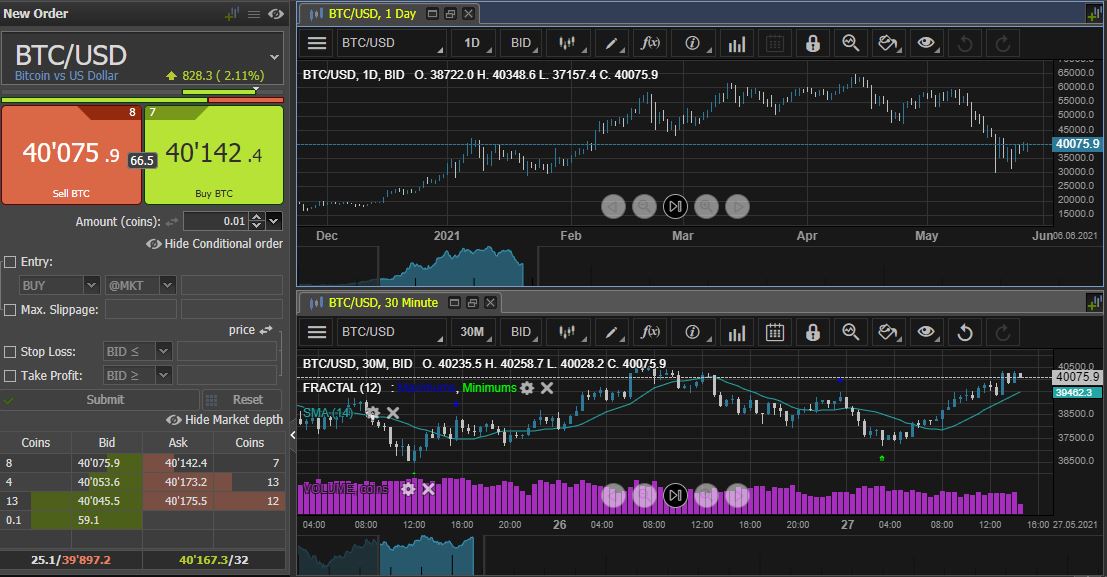Click the Buy BTC button
The image size is (1107, 577).
(x=214, y=155)
